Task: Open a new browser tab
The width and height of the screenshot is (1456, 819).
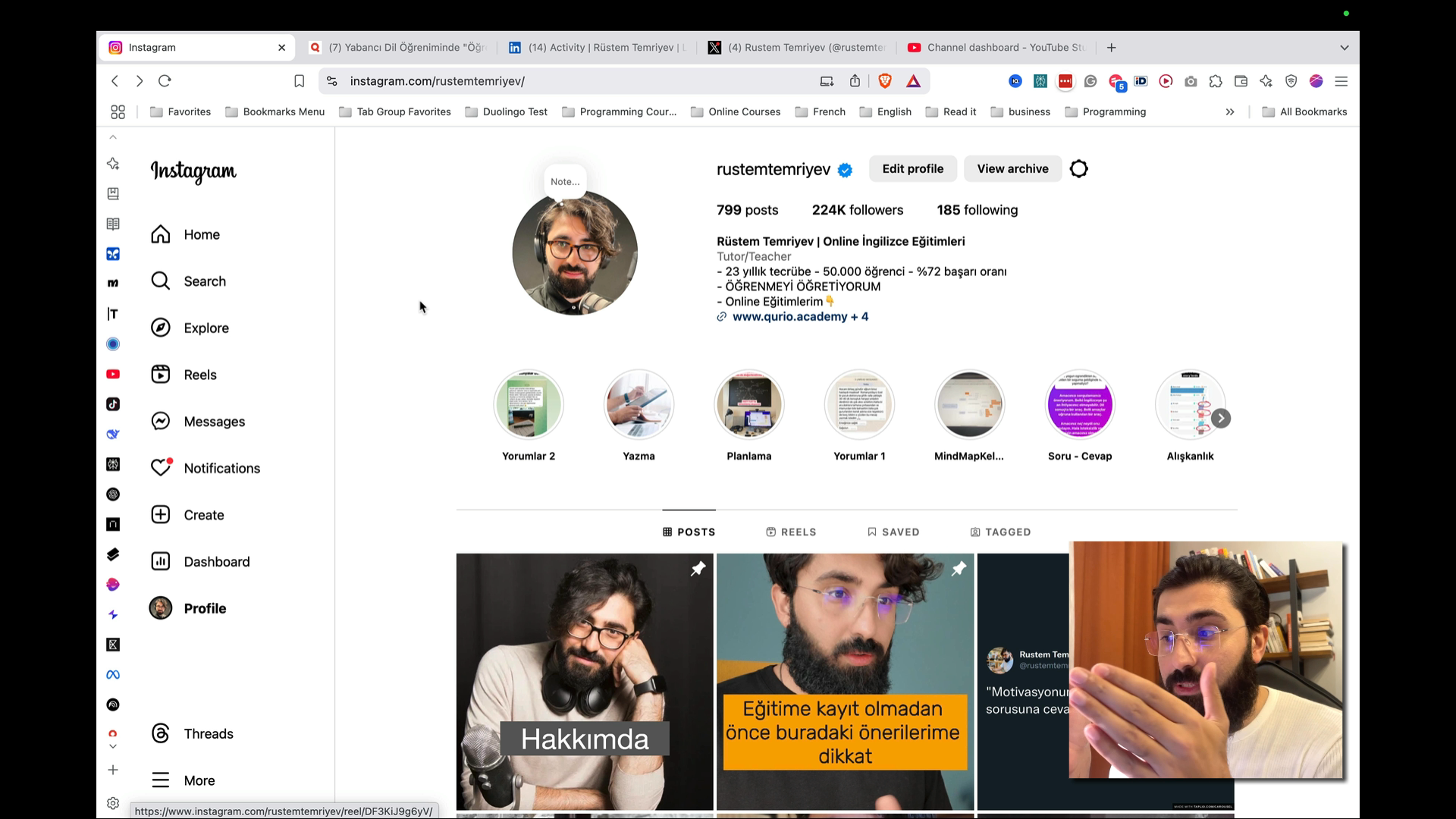Action: coord(1112,48)
